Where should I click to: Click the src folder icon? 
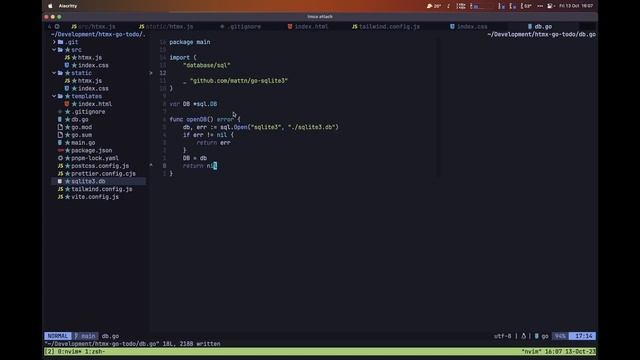click(x=60, y=50)
